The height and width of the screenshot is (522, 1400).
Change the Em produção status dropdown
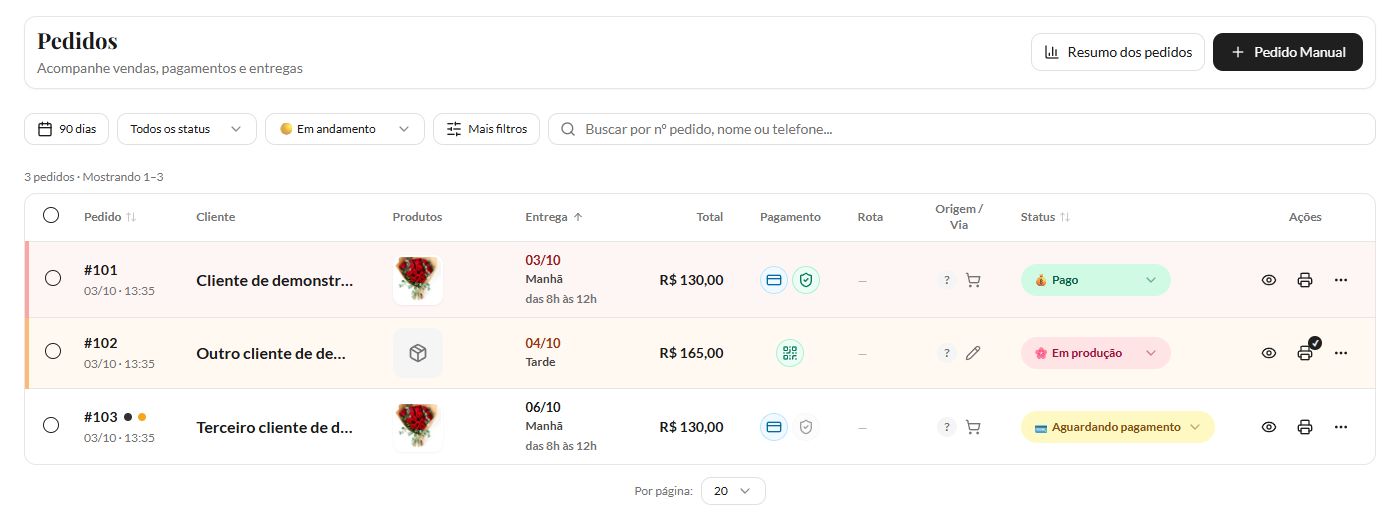pos(1095,353)
